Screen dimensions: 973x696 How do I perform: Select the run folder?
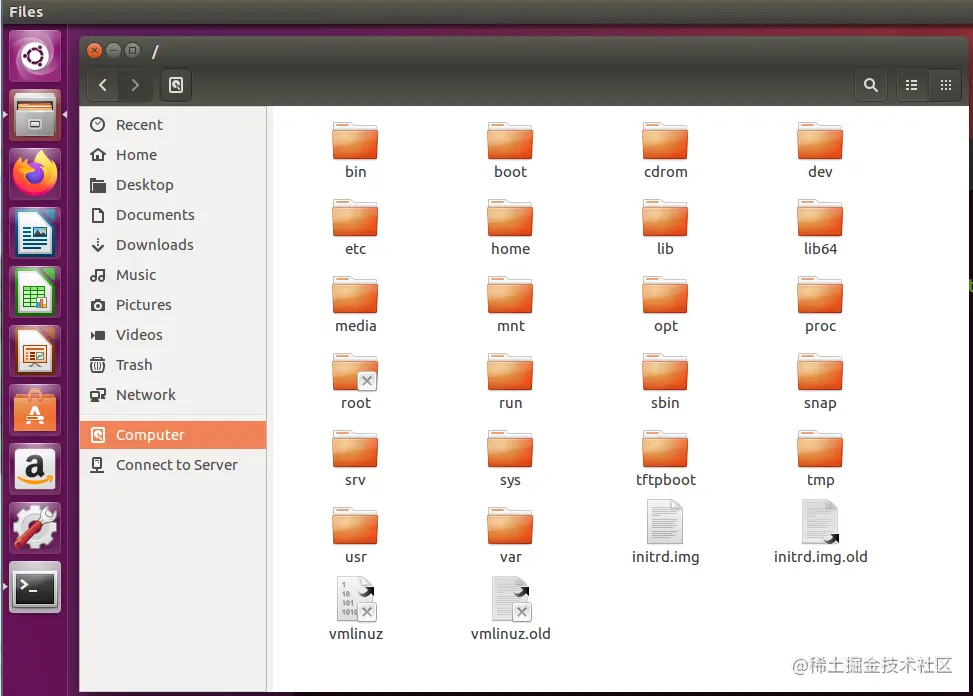point(510,381)
